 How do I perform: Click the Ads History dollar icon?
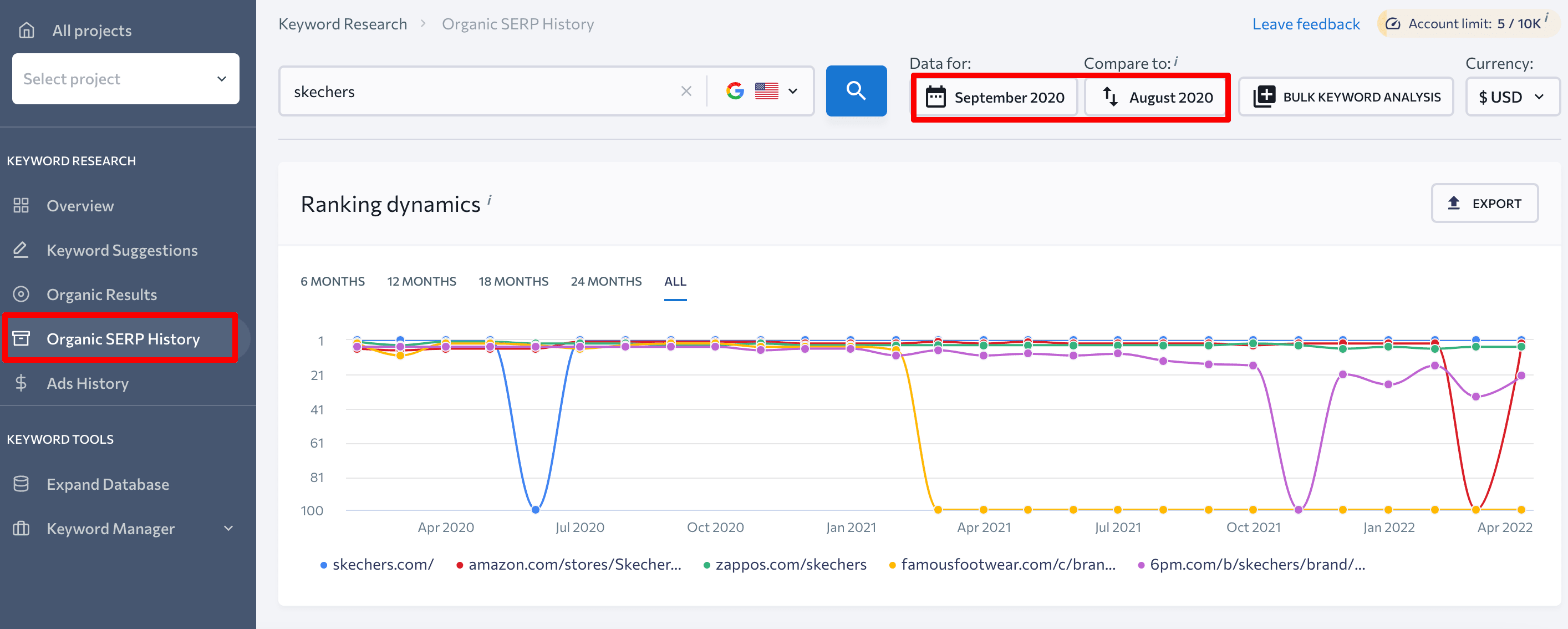pos(21,383)
